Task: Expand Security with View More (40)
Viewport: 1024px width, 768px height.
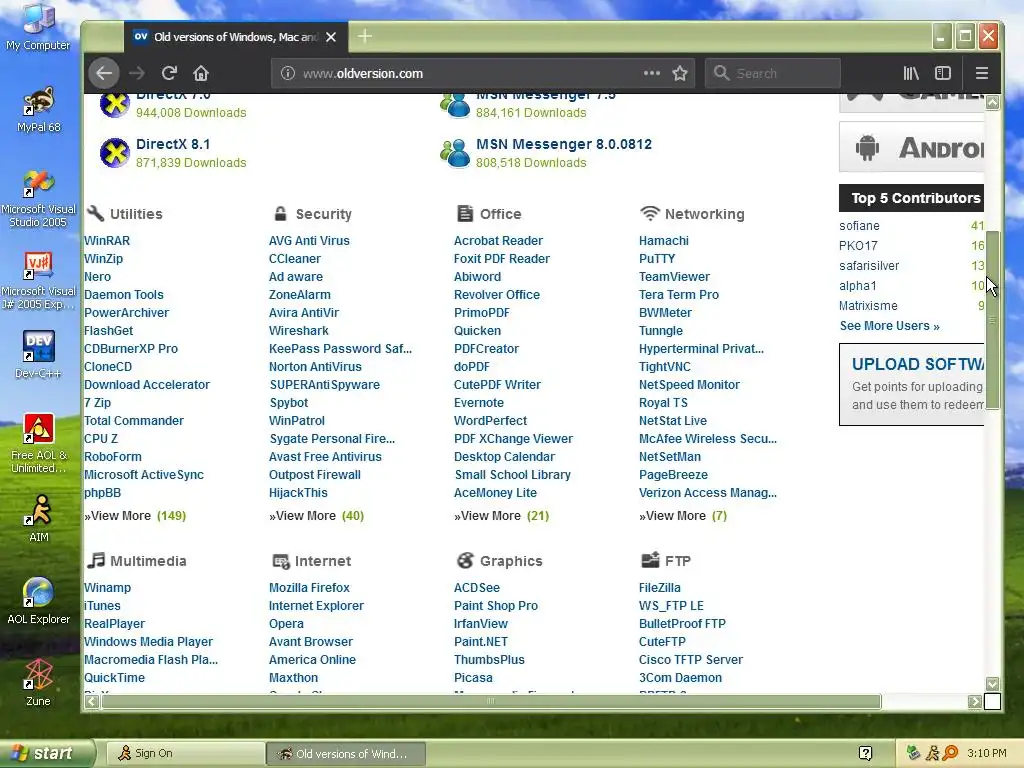Action: pos(317,516)
